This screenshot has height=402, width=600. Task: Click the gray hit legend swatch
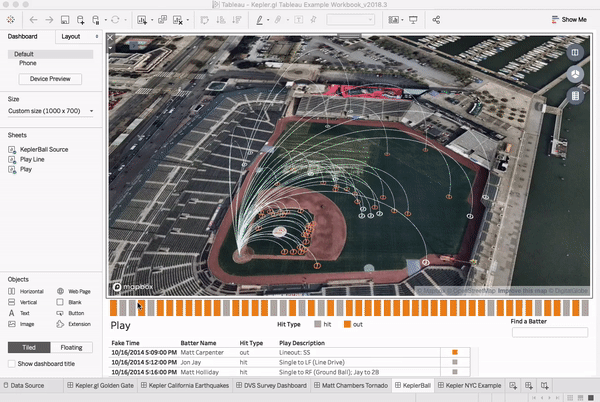coord(318,324)
